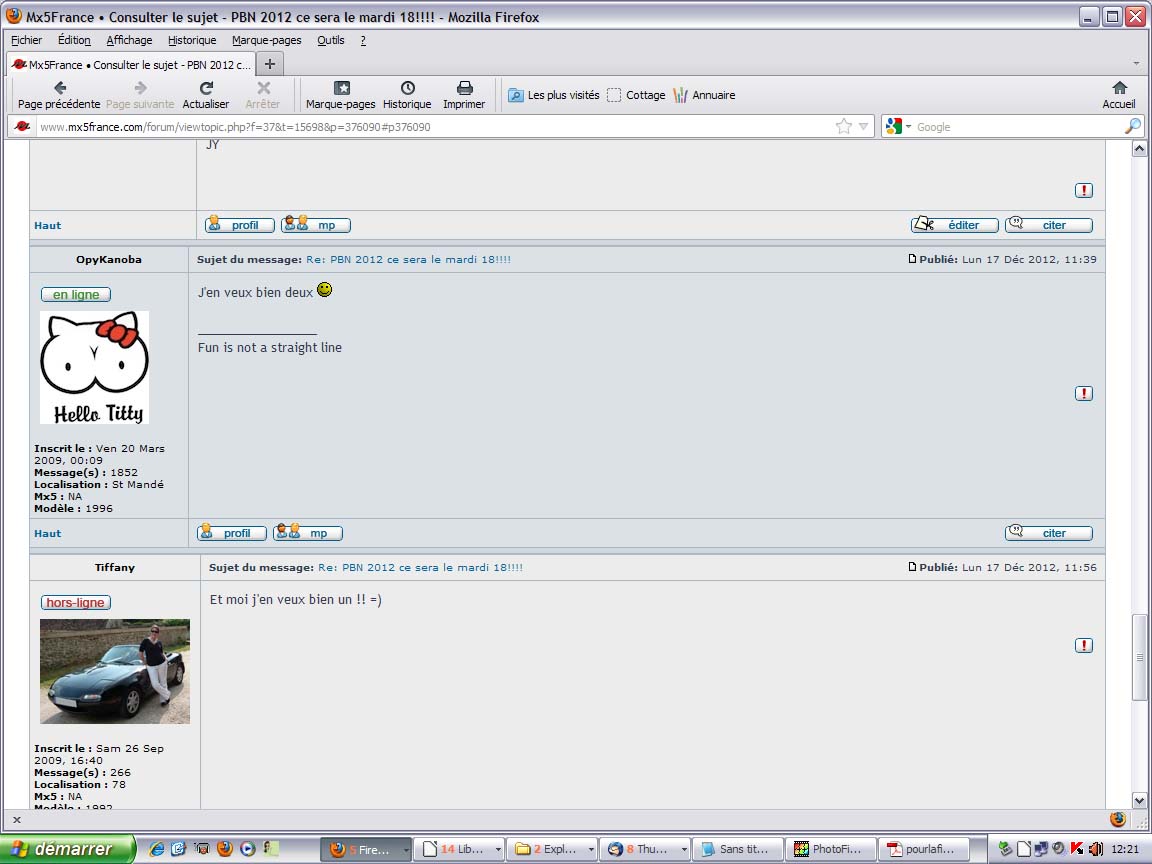Click the Firefox icon in status bar
Image resolution: width=1152 pixels, height=864 pixels.
pyautogui.click(x=1117, y=819)
